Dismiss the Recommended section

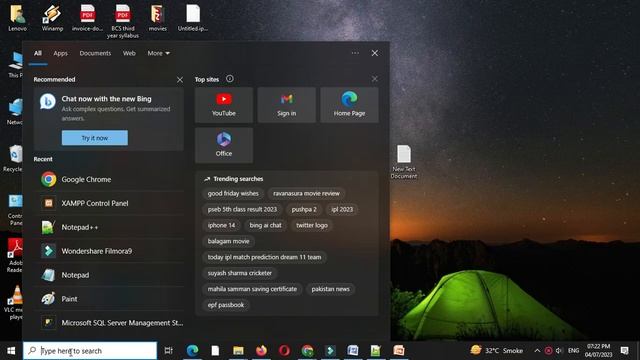coord(180,80)
